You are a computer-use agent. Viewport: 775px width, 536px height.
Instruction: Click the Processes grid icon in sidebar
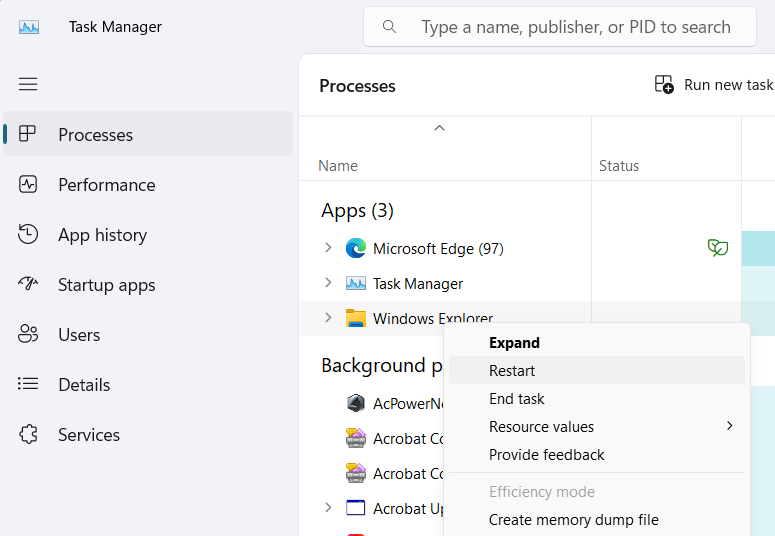pyautogui.click(x=27, y=134)
